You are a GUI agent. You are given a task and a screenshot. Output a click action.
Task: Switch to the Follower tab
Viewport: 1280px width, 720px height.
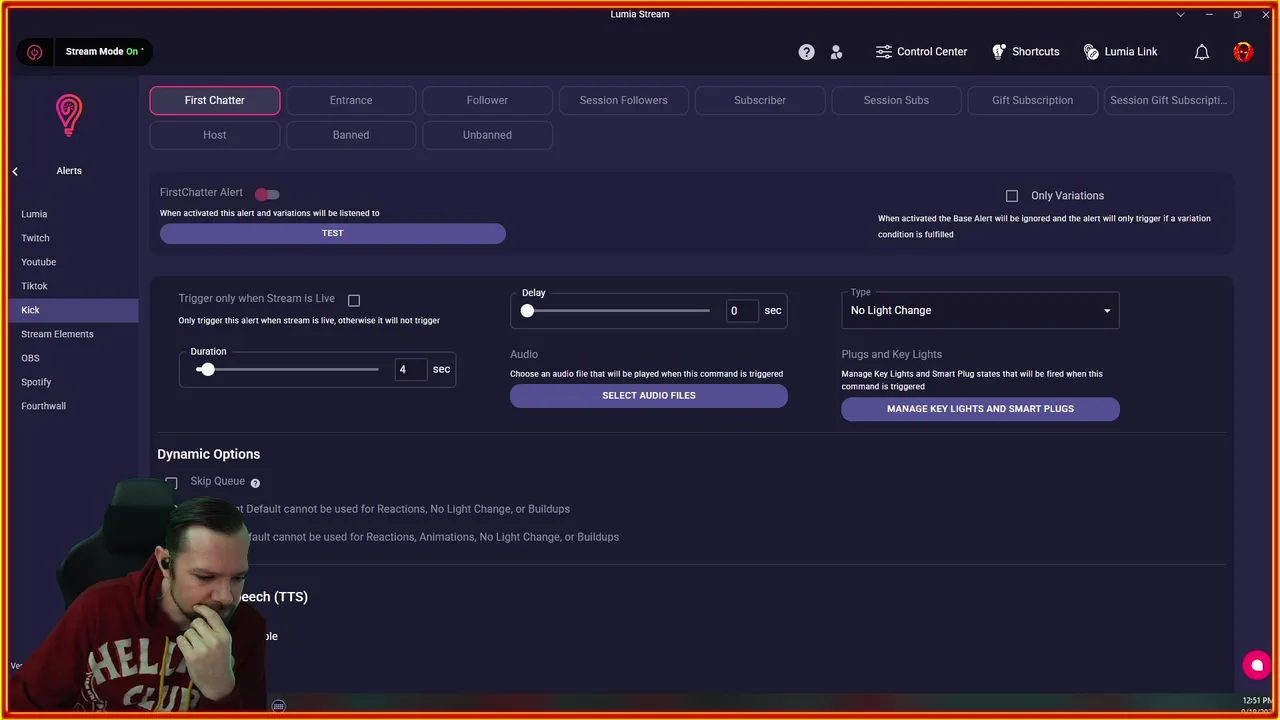487,100
